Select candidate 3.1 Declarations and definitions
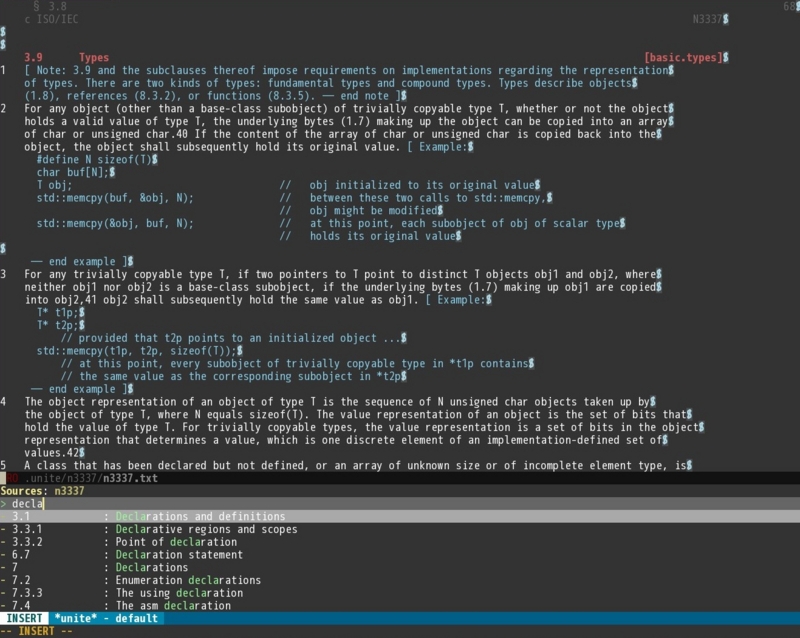 pos(400,516)
